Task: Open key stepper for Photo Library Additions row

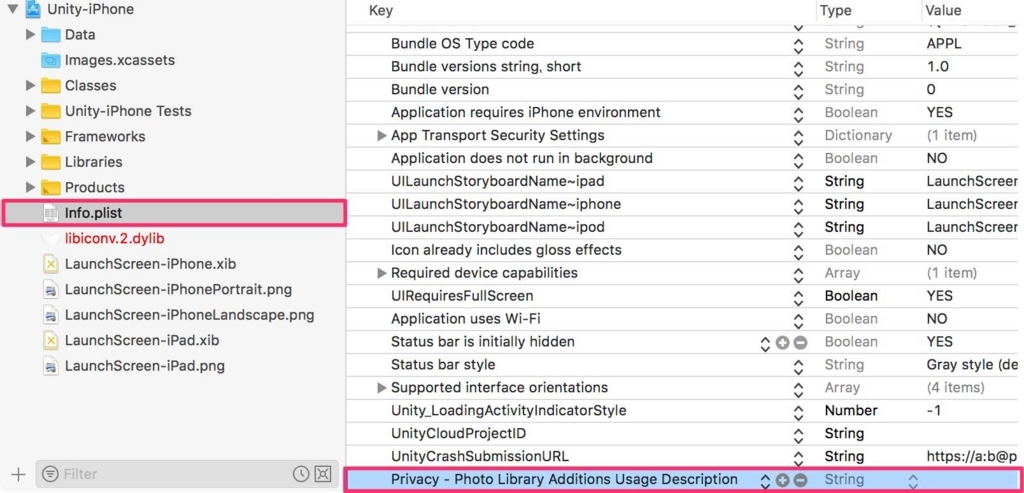Action: (765, 481)
